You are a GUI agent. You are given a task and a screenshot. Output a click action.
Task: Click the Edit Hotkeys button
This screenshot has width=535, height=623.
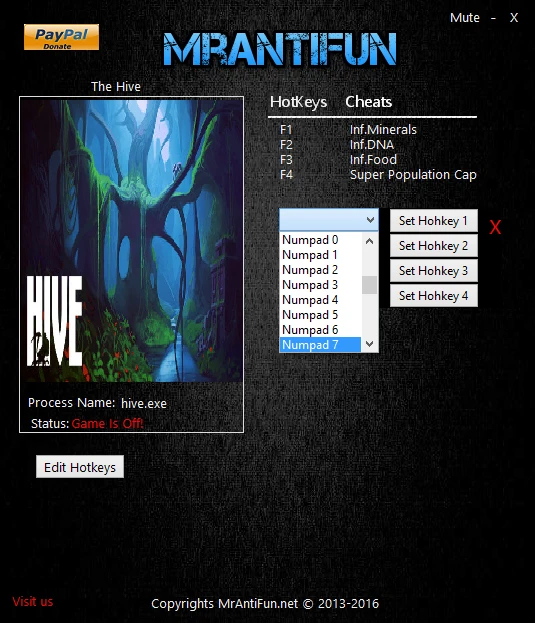click(x=80, y=467)
